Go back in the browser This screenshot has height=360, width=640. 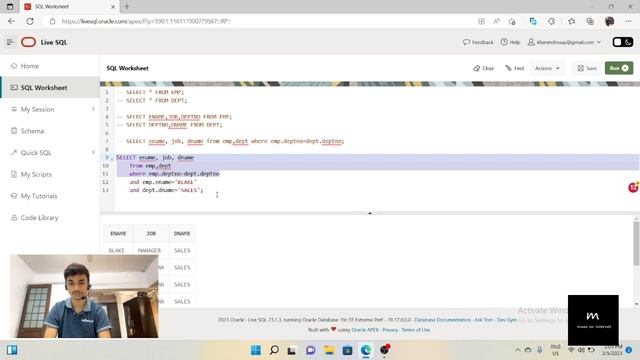click(11, 21)
